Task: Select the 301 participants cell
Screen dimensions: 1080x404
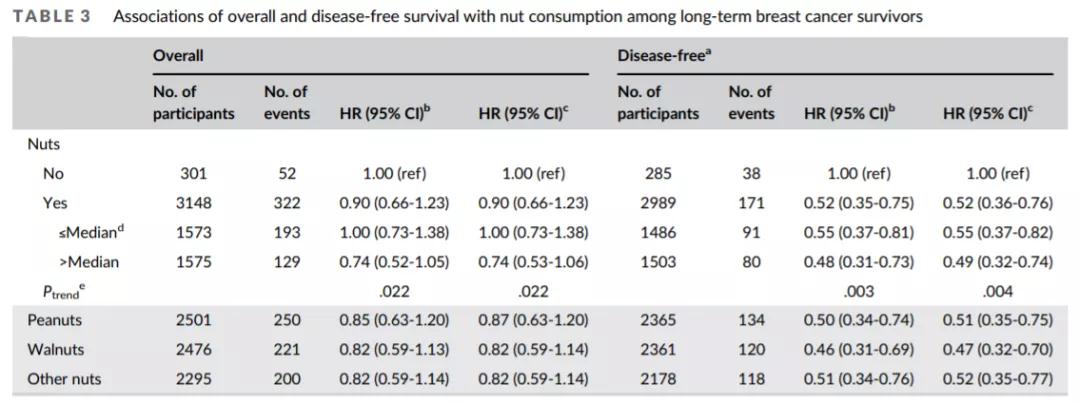Action: [193, 173]
